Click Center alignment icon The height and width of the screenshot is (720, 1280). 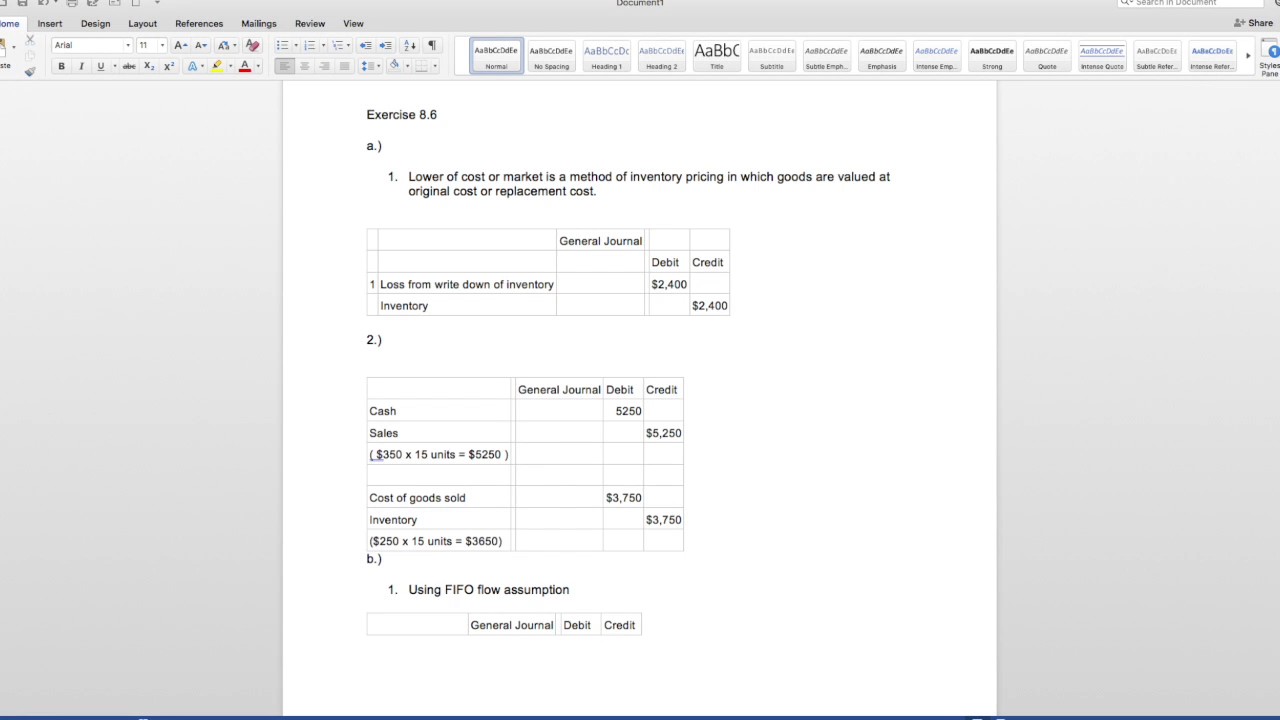click(x=305, y=66)
